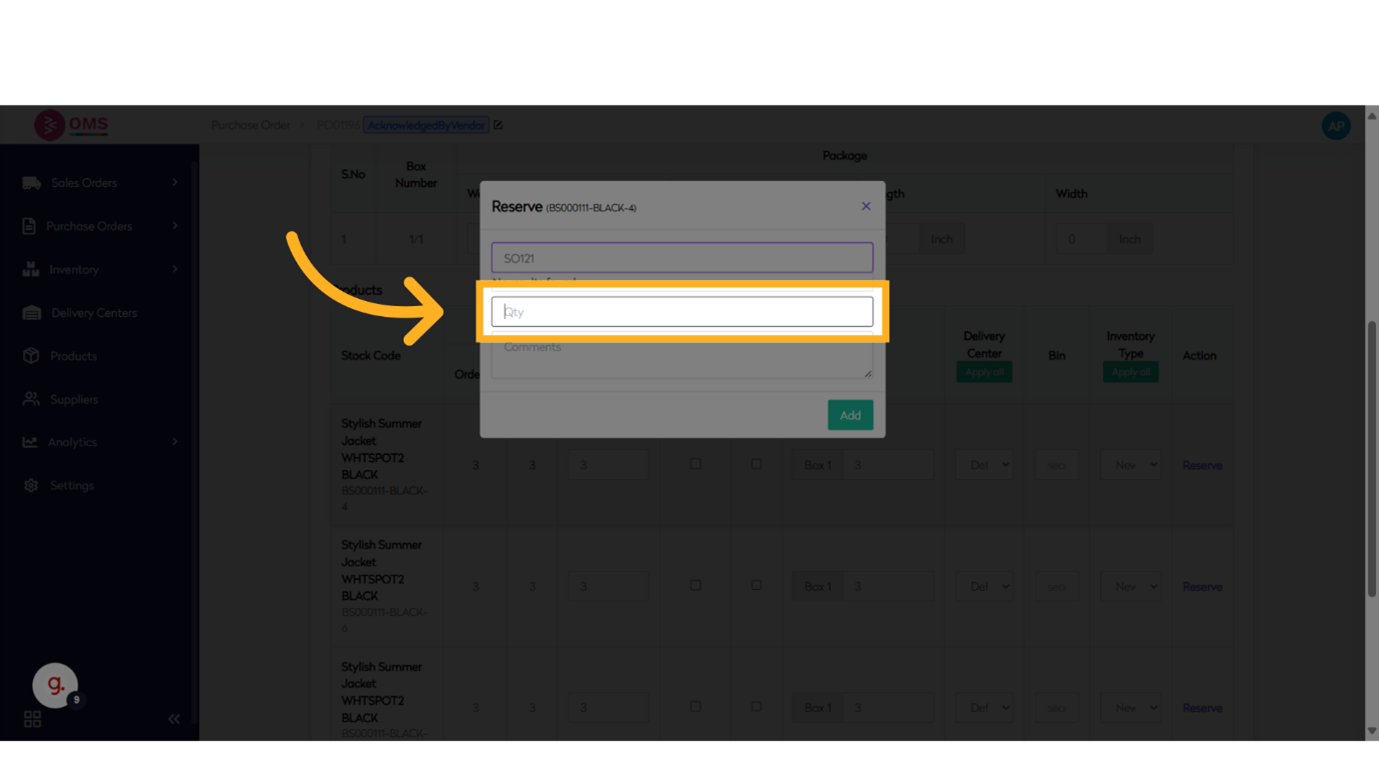Toggle first checkbox in BS000111-BLACK-6 row
Screen dimensions: 1379x776
coord(695,585)
